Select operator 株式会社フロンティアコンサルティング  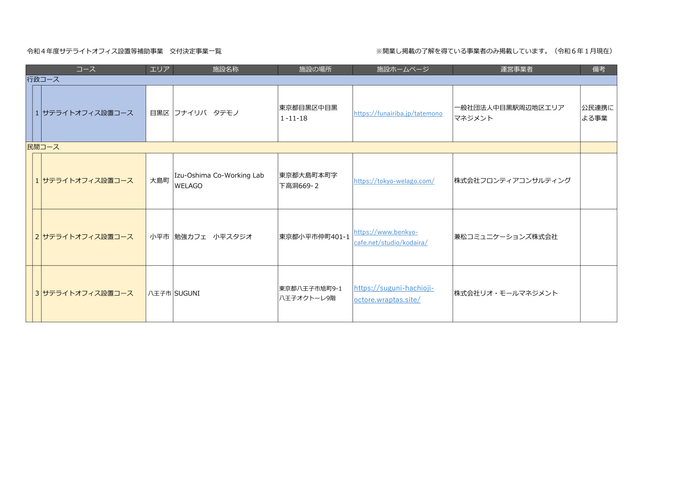[x=512, y=181]
